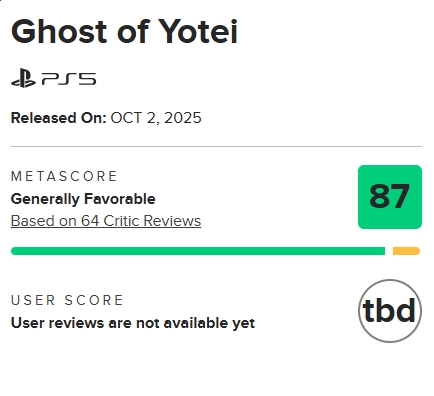The image size is (434, 396).
Task: Click the USER SCORE heading label
Action: pos(67,300)
